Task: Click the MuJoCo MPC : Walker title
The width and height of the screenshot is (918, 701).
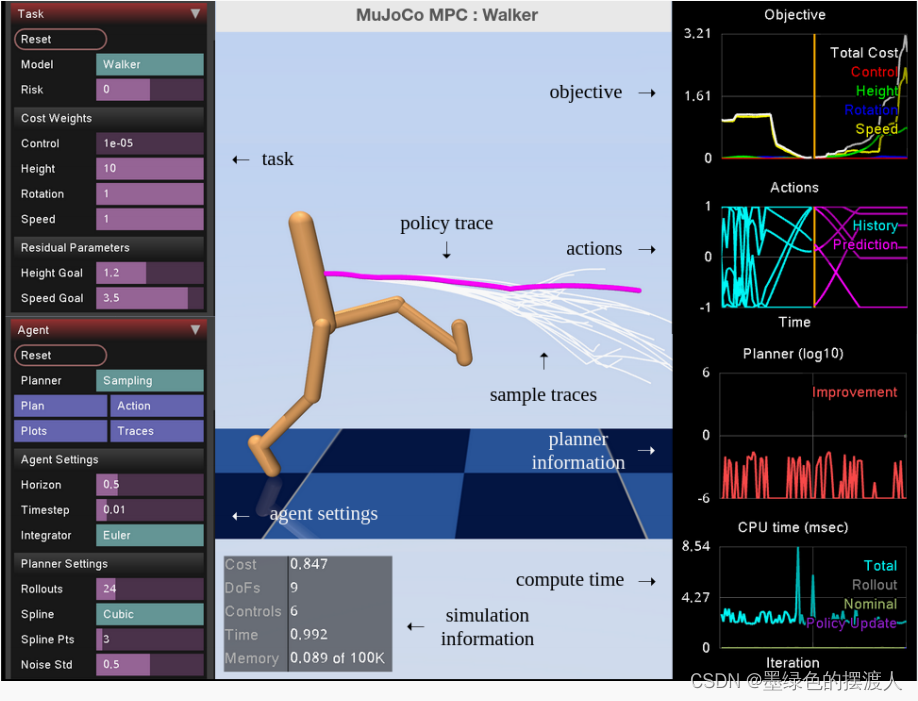Action: [x=447, y=15]
